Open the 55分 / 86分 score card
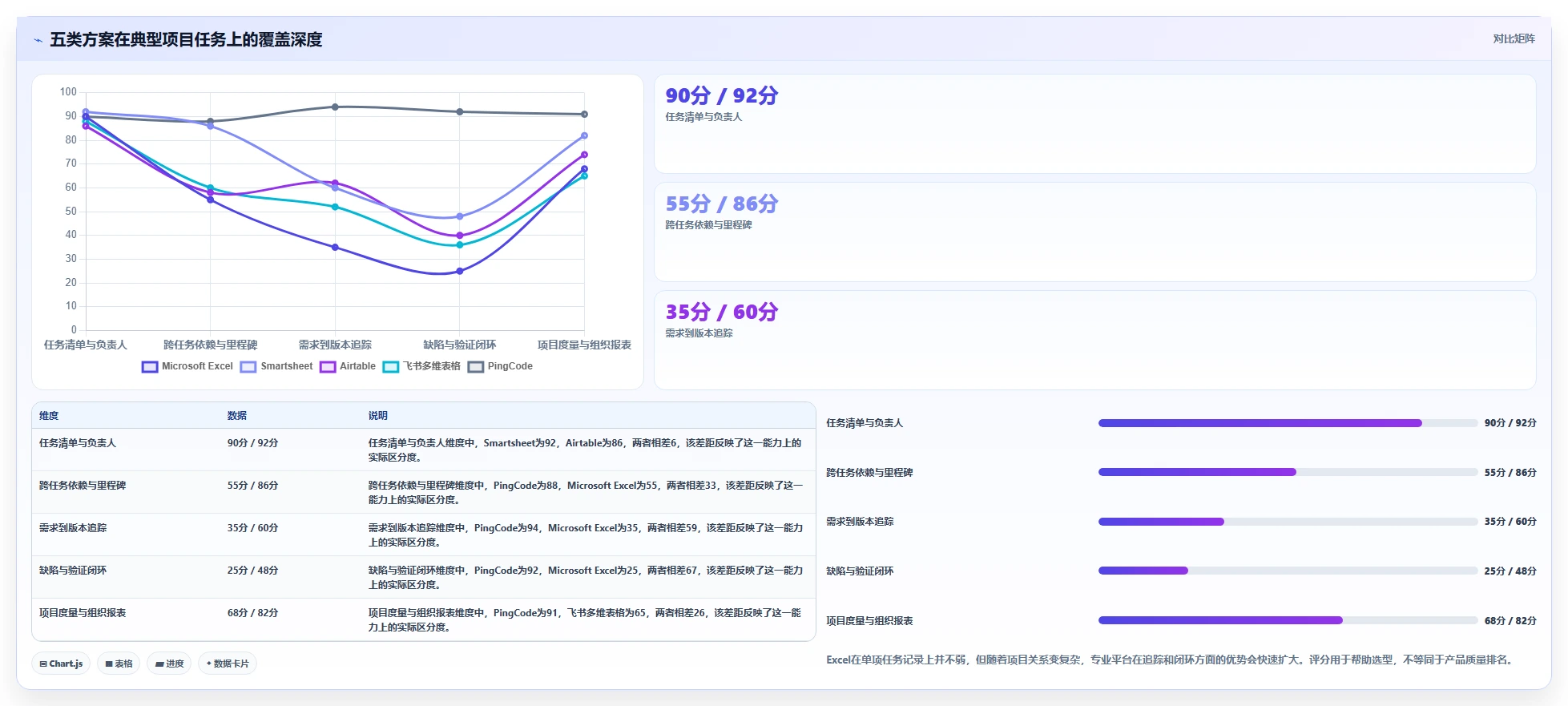Viewport: 1568px width, 706px height. (1094, 232)
